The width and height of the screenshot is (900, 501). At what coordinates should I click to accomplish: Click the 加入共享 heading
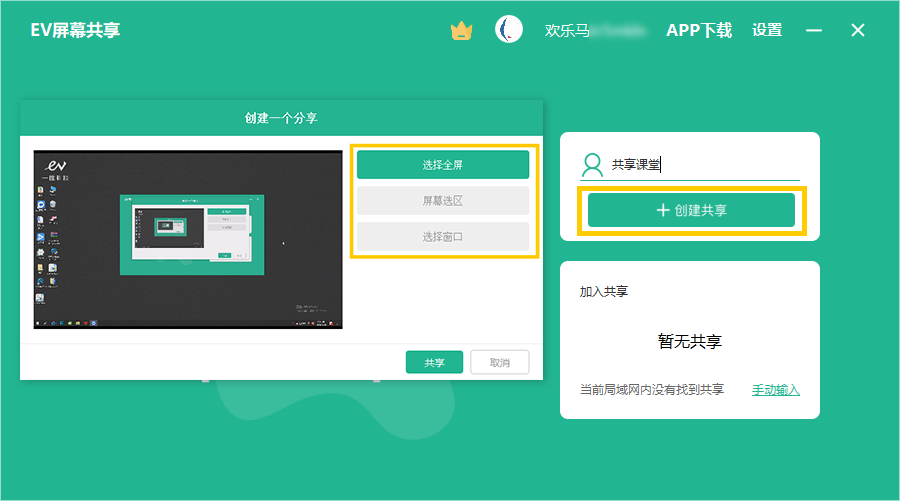tap(604, 292)
